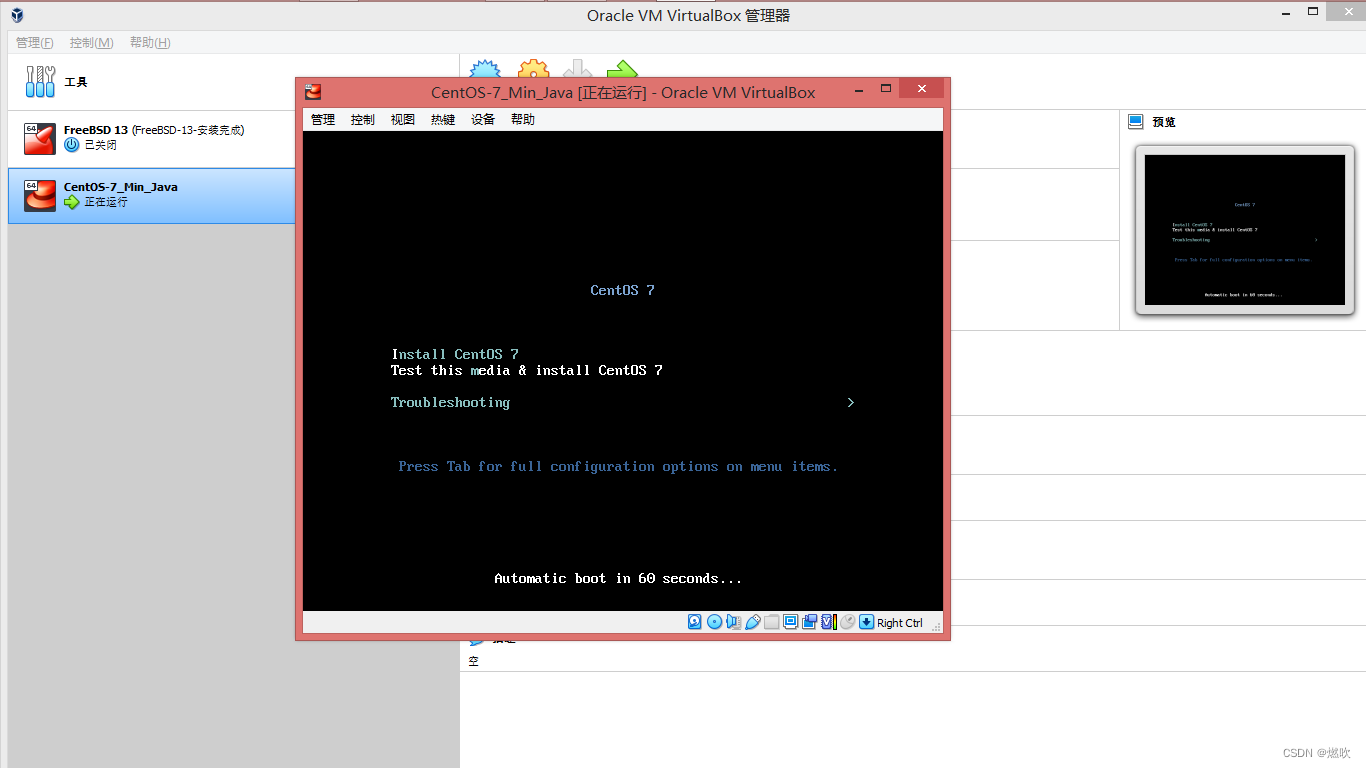This screenshot has width=1366, height=768.
Task: Click the VM window resize grip
Action: pos(936,628)
